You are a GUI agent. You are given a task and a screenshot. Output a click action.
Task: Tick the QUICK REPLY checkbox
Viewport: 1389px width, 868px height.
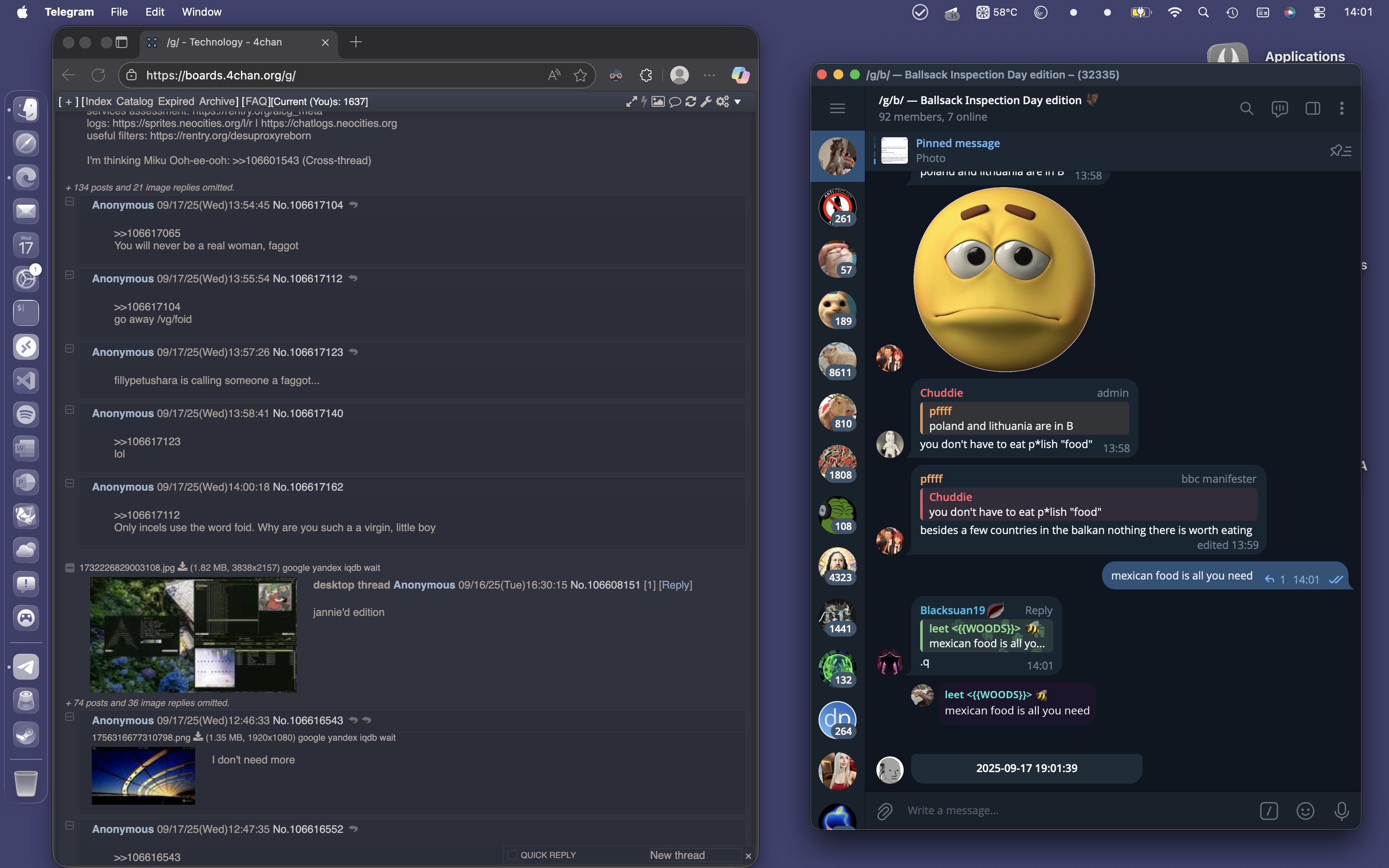tap(513, 855)
